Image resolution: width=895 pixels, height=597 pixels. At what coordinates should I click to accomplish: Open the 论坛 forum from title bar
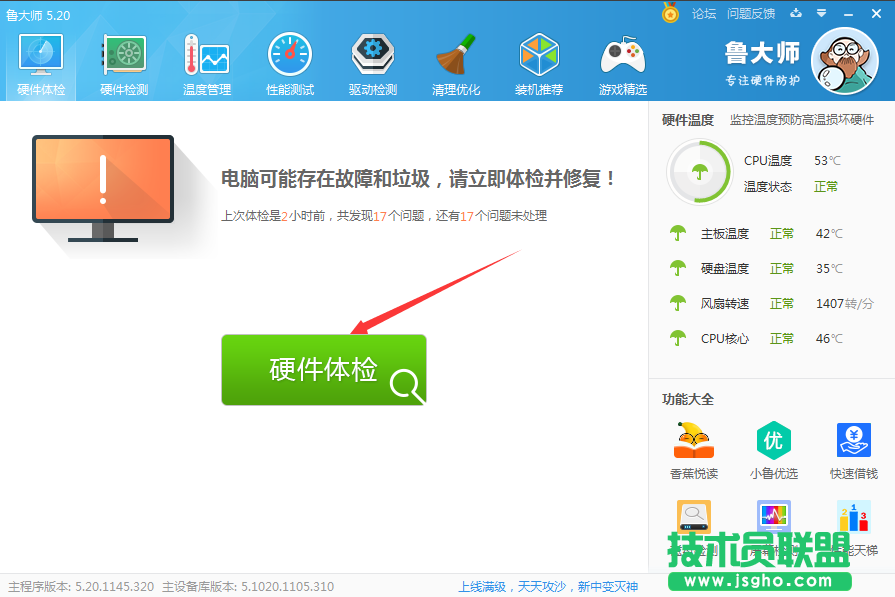coord(705,13)
